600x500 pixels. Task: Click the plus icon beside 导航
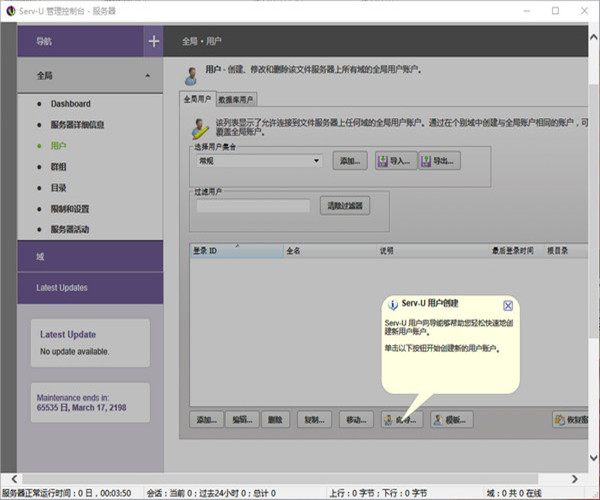click(153, 41)
